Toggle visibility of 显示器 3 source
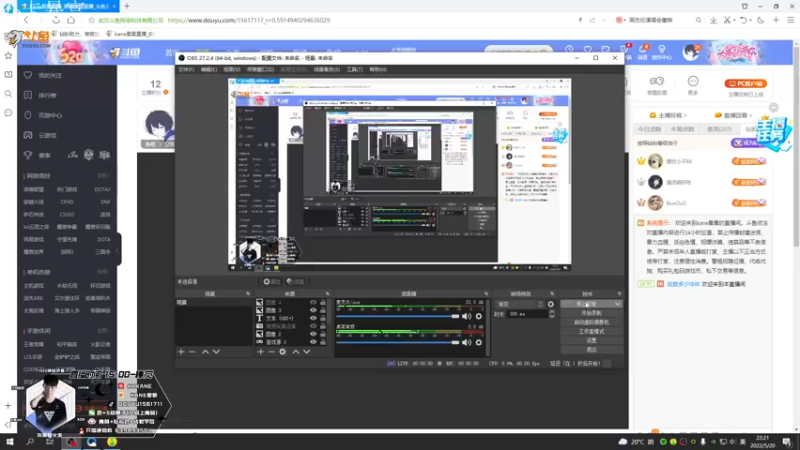800x450 pixels. point(313,342)
